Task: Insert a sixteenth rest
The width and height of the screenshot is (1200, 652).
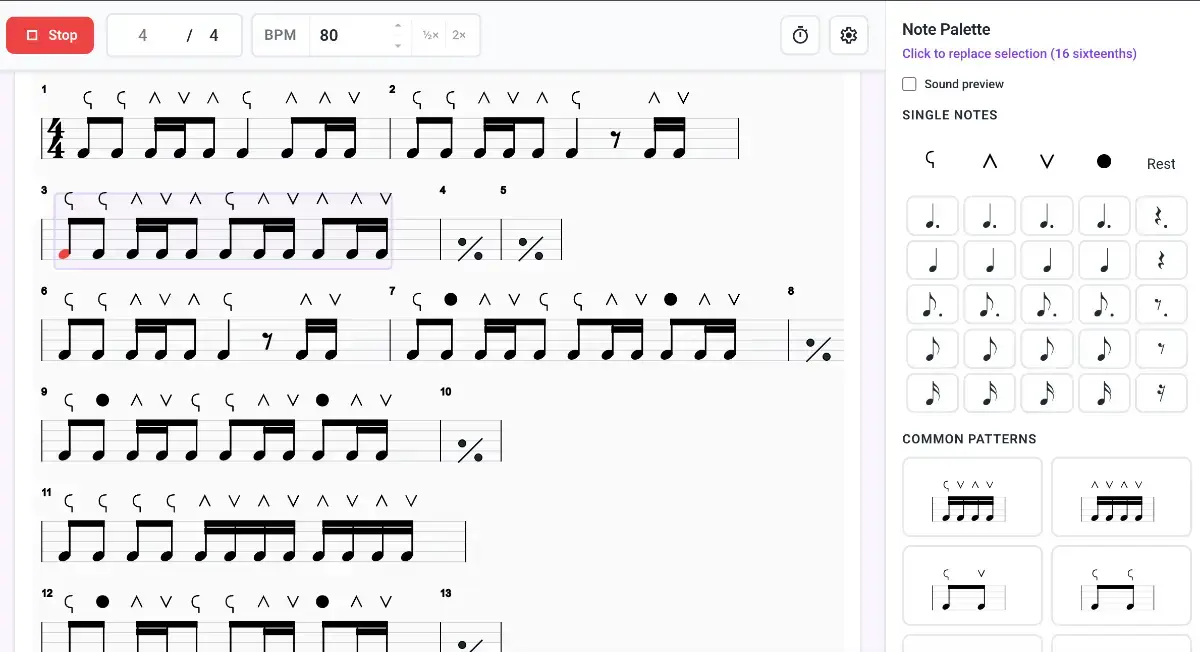Action: 1161,393
